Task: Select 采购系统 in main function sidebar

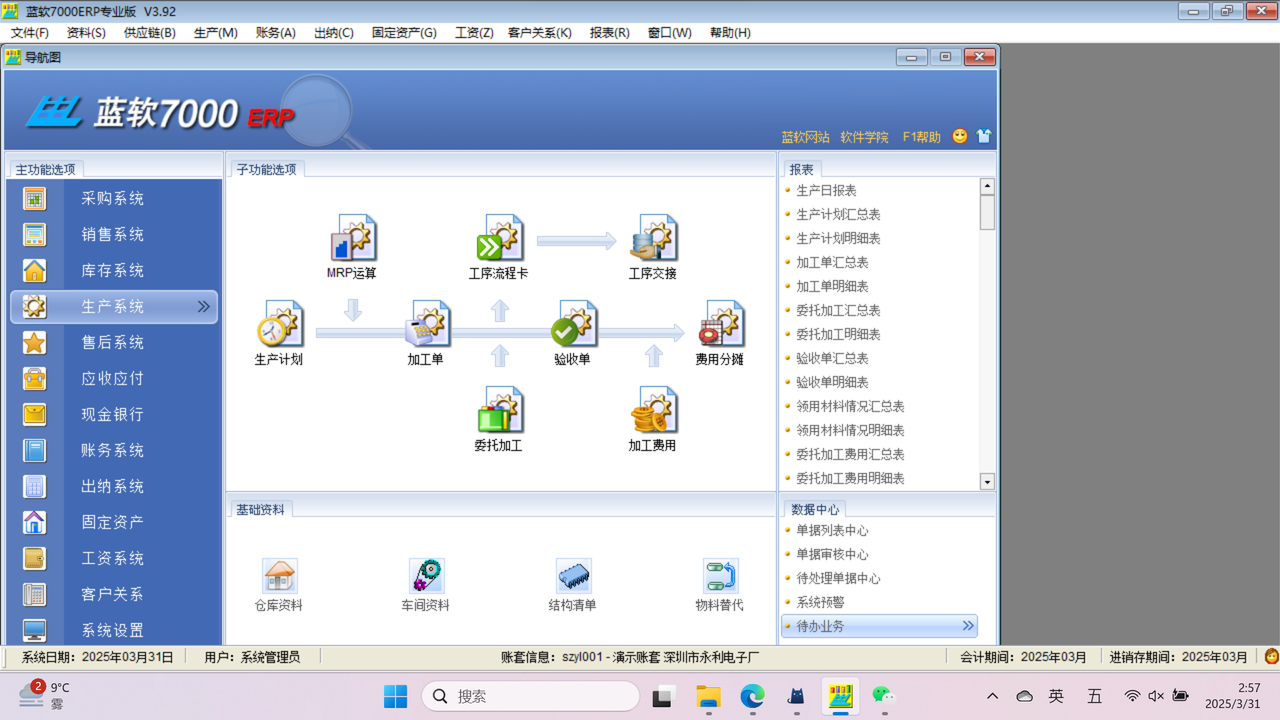Action: (x=114, y=199)
